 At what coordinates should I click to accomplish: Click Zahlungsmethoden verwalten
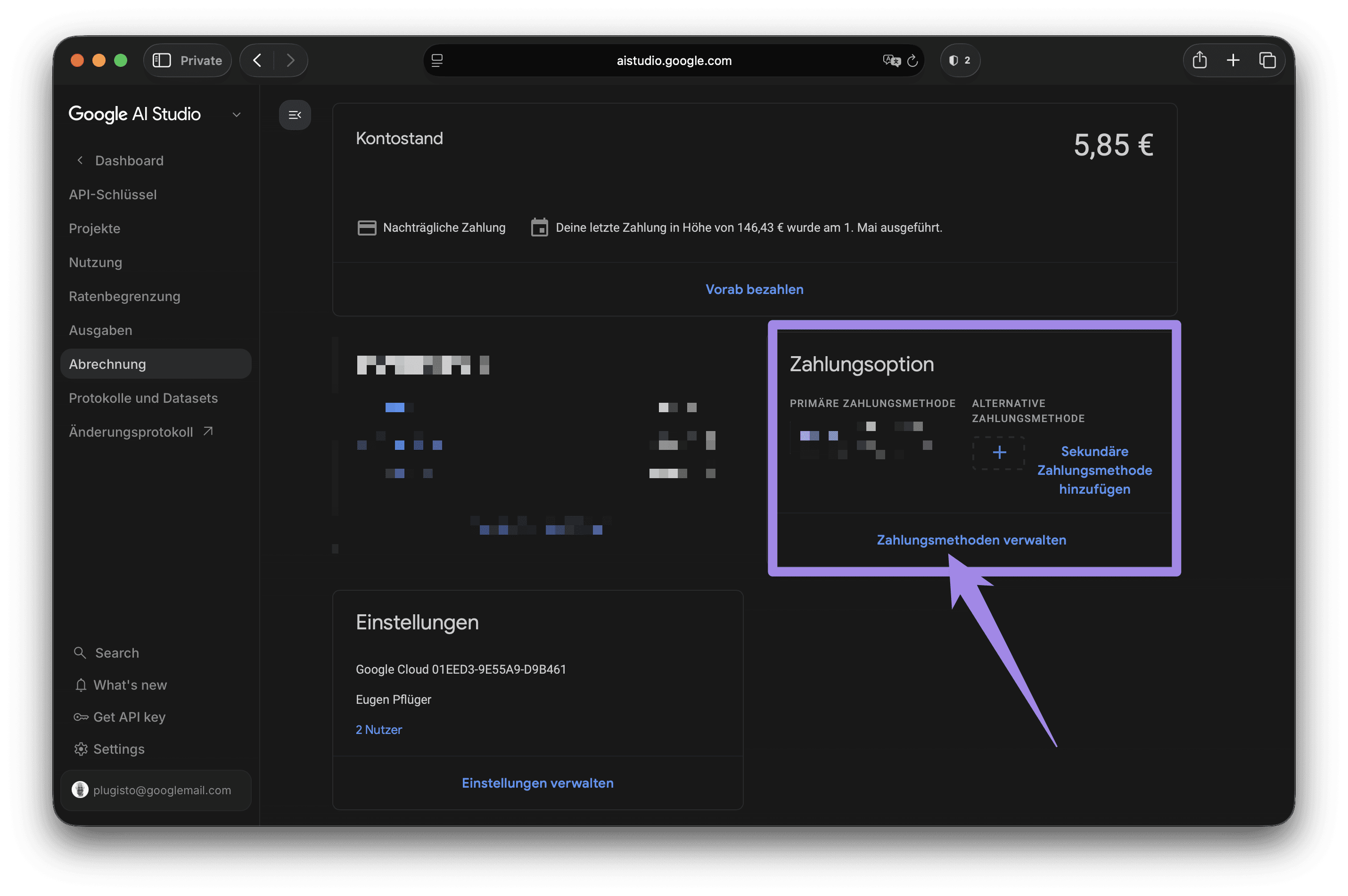click(x=970, y=540)
